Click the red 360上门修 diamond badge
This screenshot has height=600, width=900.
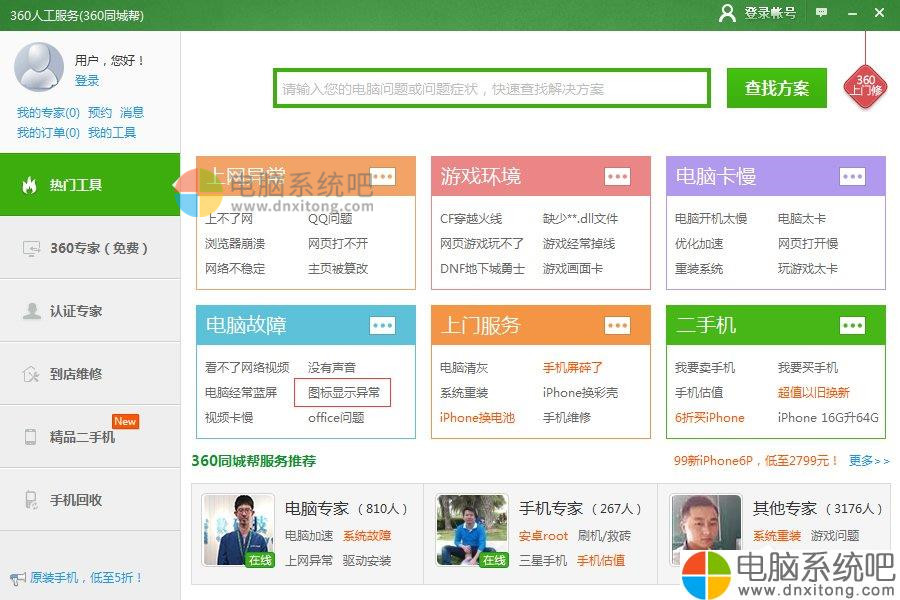pos(865,86)
